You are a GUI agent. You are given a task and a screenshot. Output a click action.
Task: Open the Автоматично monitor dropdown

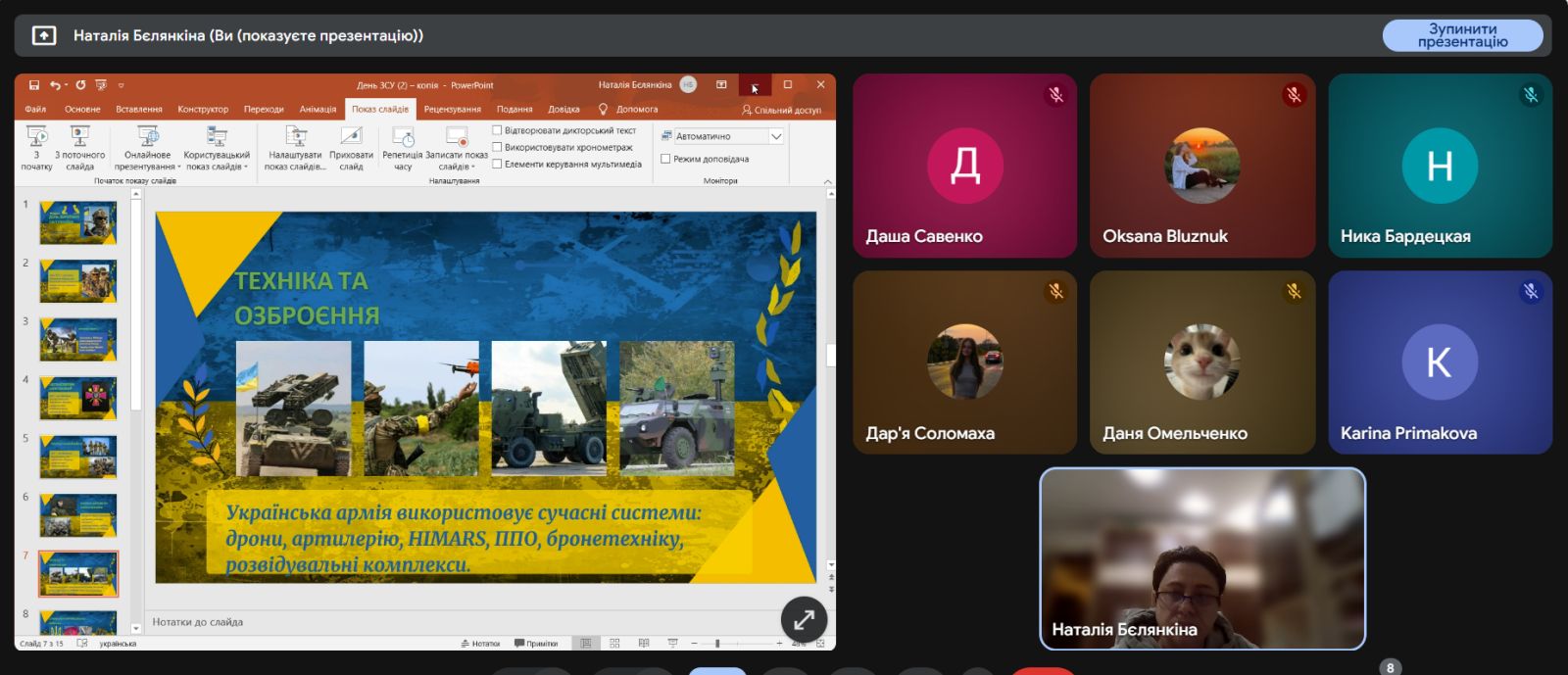[x=775, y=136]
